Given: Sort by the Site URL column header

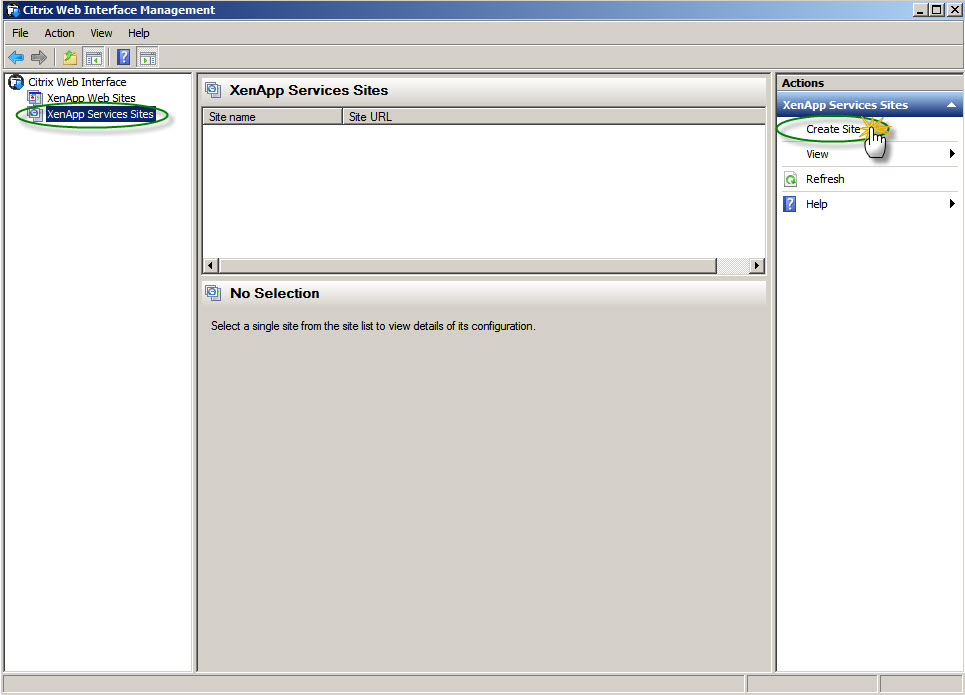Looking at the screenshot, I should point(554,117).
